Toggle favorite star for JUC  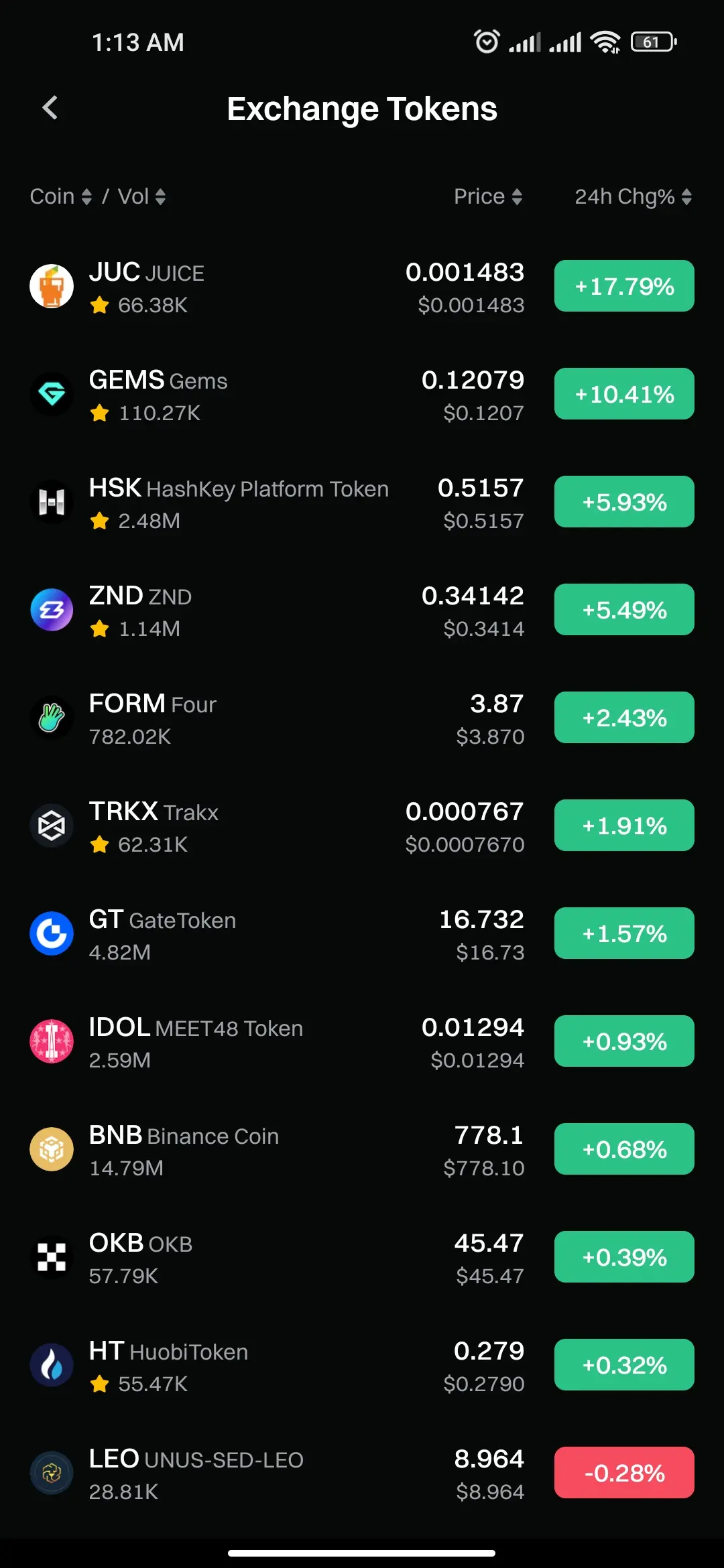[x=99, y=306]
